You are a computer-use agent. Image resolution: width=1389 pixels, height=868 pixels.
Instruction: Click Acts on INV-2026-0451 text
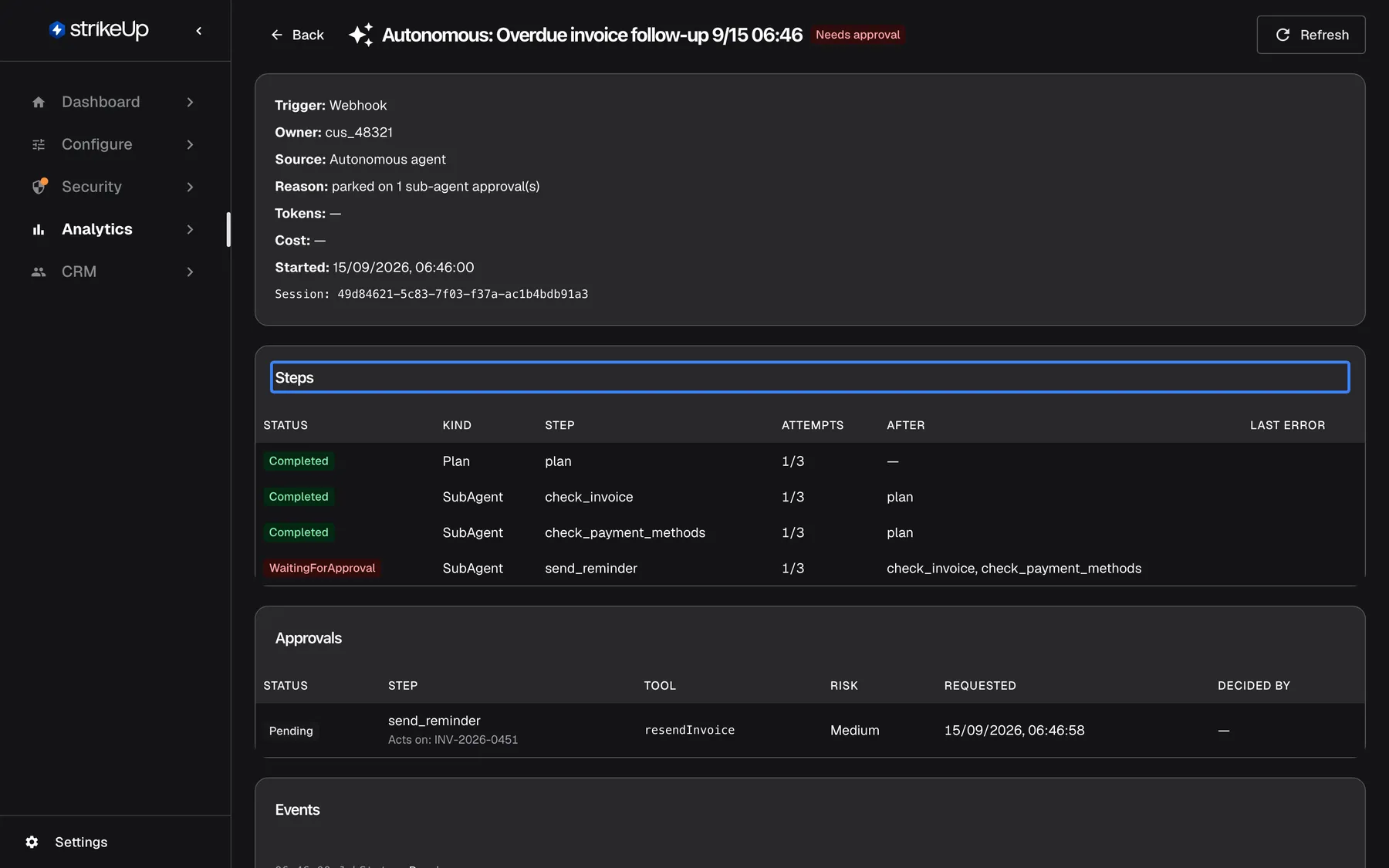(453, 739)
